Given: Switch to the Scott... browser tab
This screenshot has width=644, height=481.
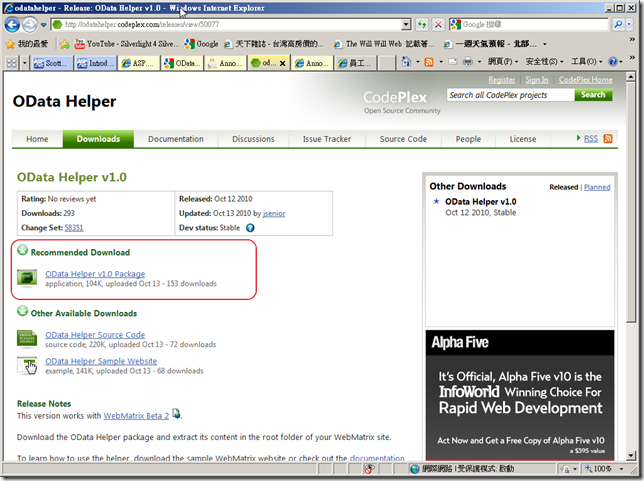Looking at the screenshot, I should click(52, 63).
